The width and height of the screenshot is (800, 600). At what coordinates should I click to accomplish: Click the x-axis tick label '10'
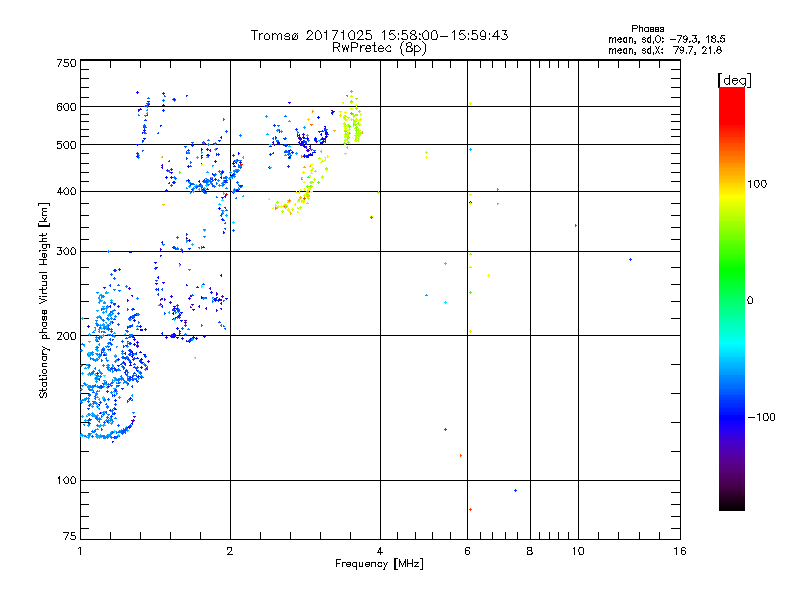pos(578,551)
